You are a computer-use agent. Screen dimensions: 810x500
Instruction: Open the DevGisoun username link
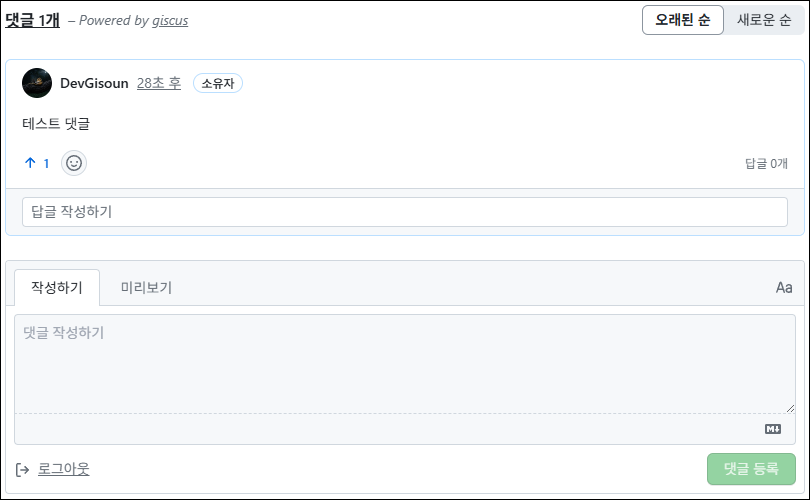point(94,83)
